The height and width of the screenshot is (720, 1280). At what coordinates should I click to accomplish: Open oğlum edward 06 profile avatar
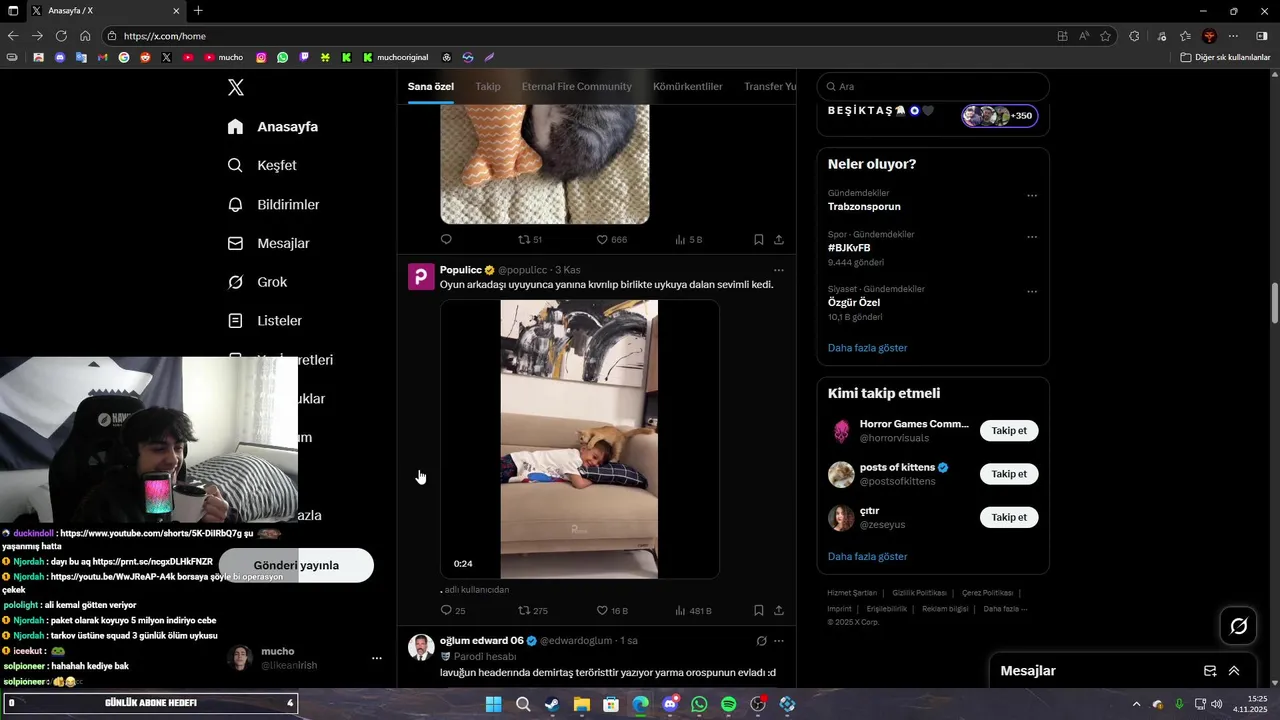click(x=421, y=647)
